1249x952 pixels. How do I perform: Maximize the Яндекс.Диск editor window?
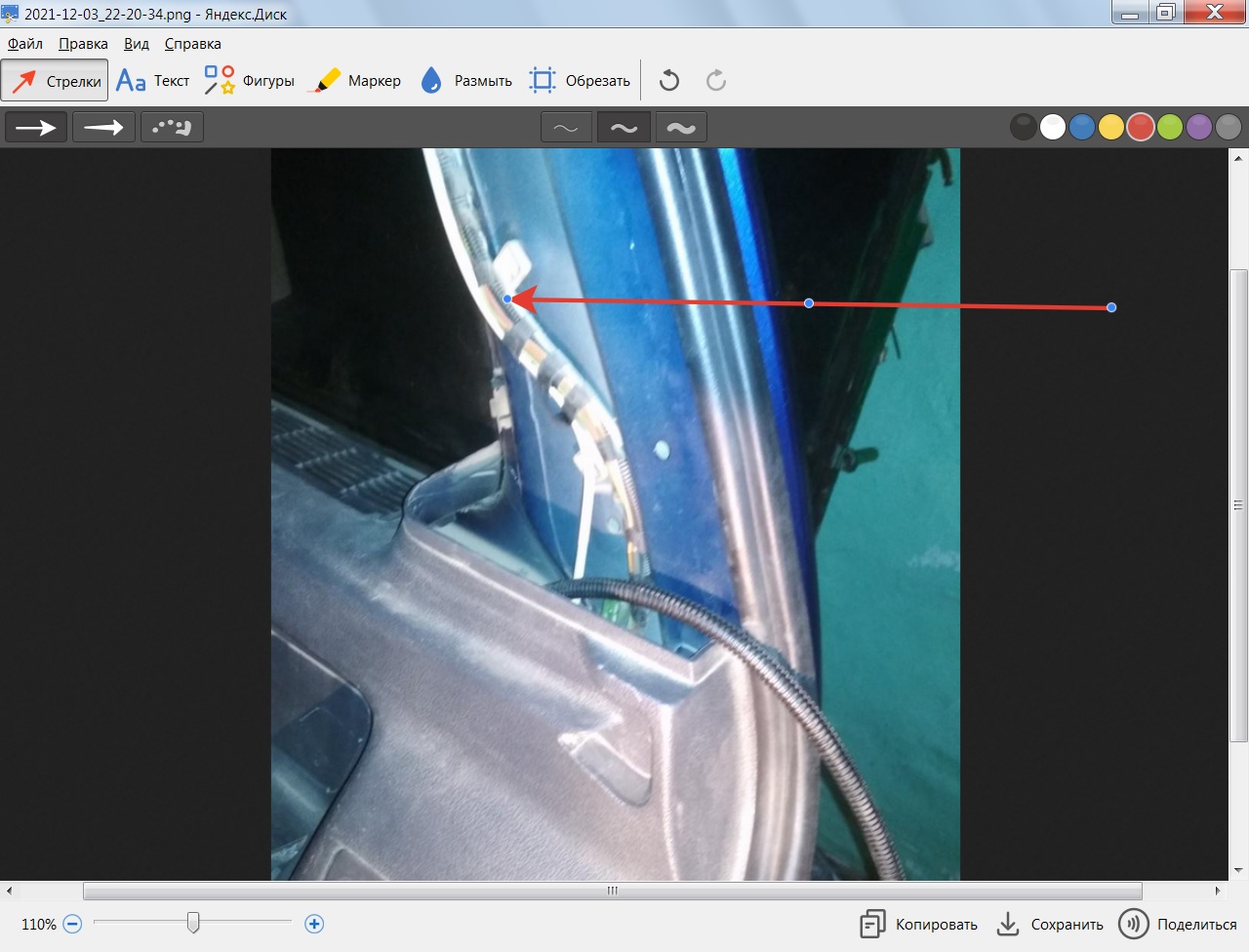pos(1165,12)
